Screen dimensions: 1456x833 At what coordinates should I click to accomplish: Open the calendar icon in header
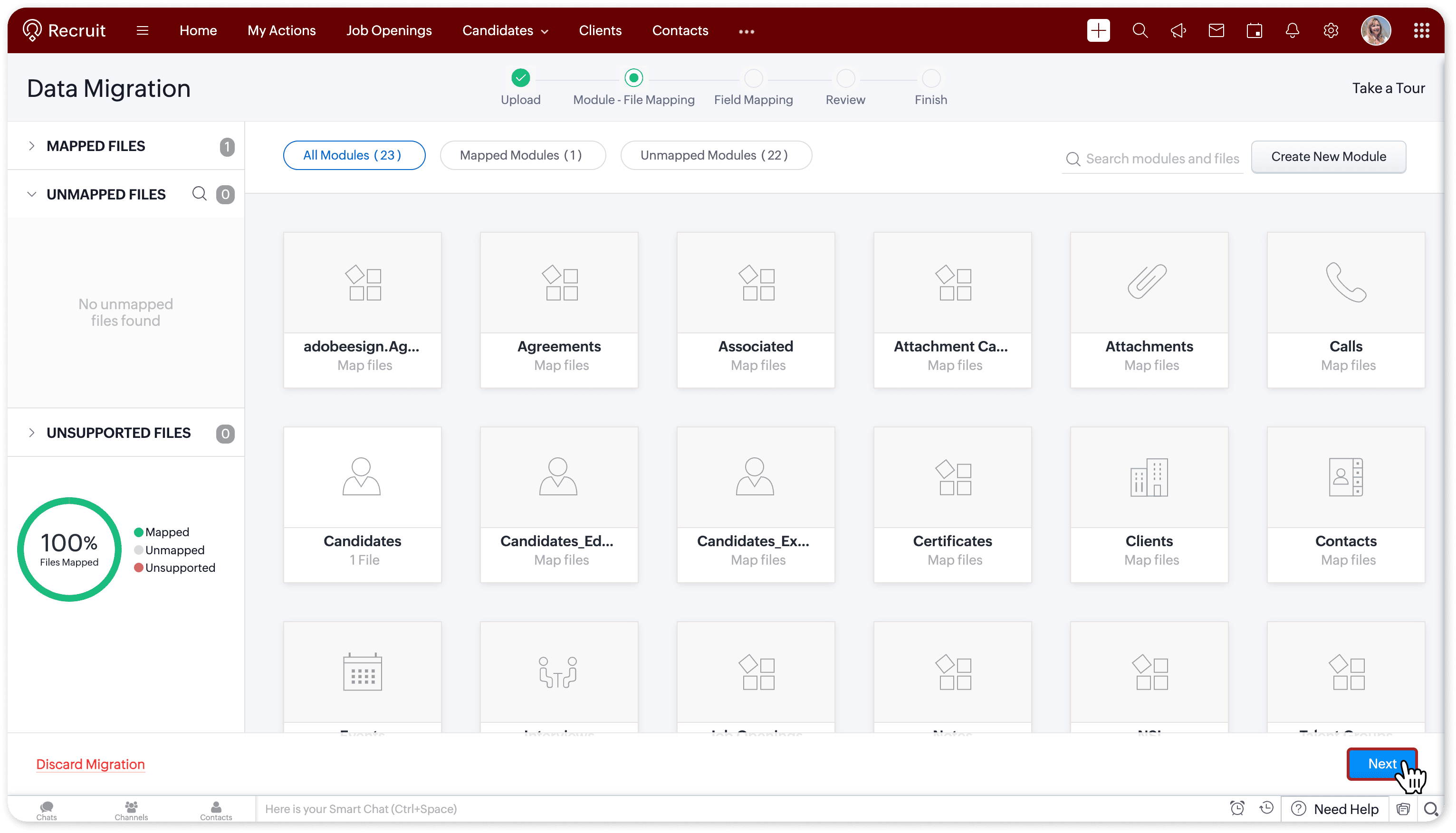(1254, 30)
